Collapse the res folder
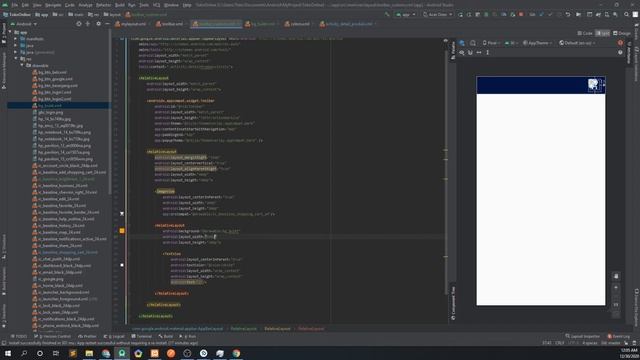 pyautogui.click(x=16, y=59)
